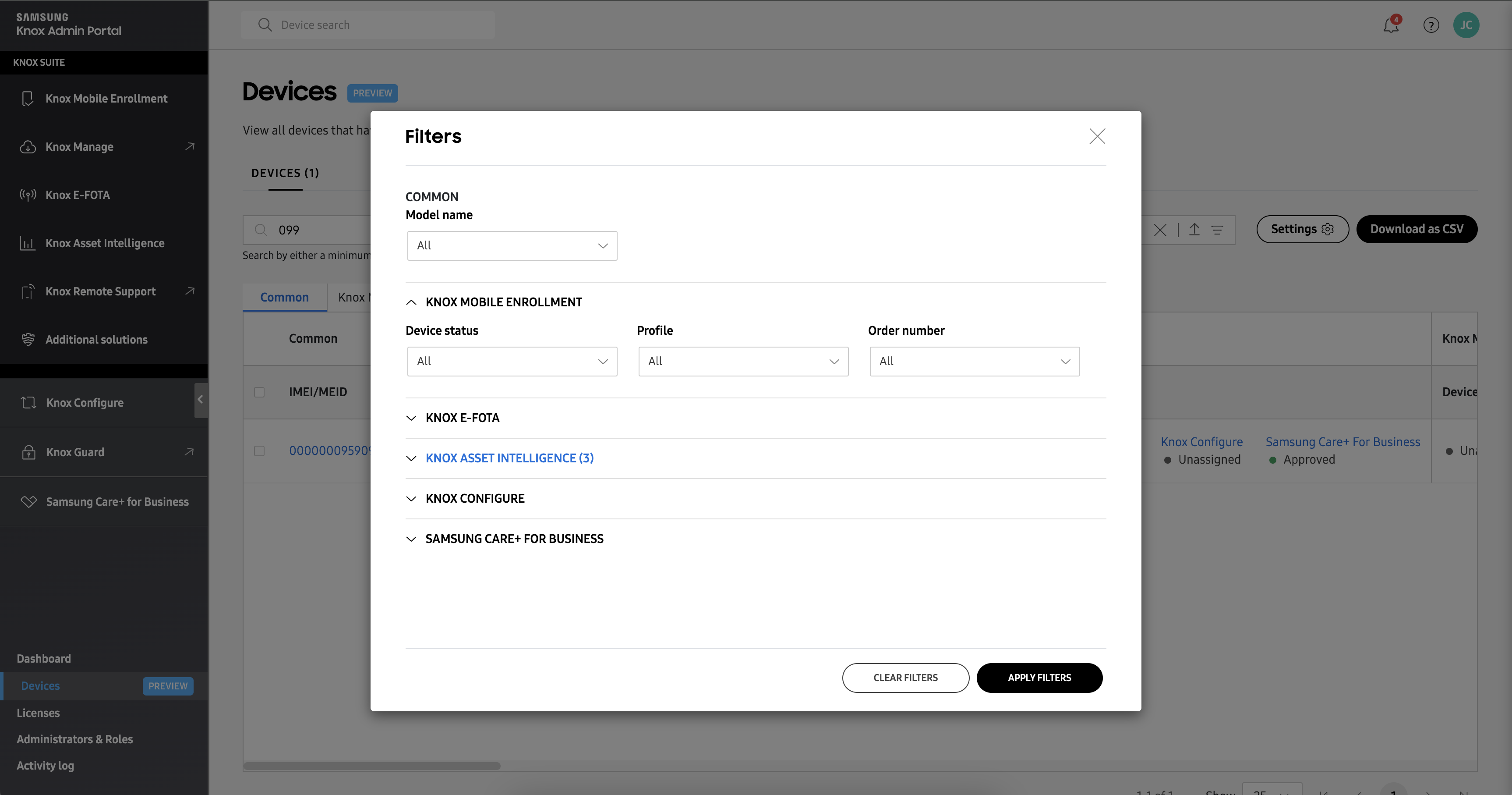Switch to the Common tab

pyautogui.click(x=284, y=298)
